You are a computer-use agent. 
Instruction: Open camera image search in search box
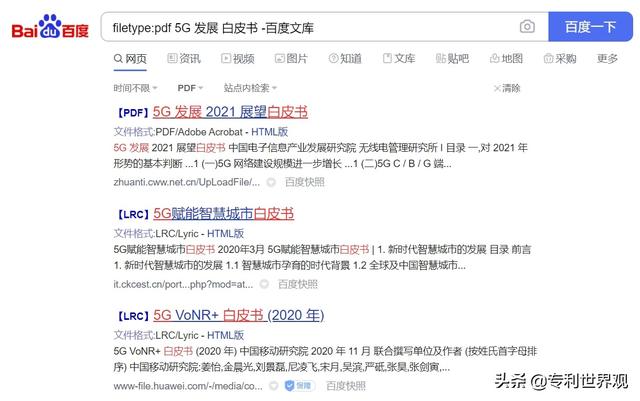[x=527, y=27]
